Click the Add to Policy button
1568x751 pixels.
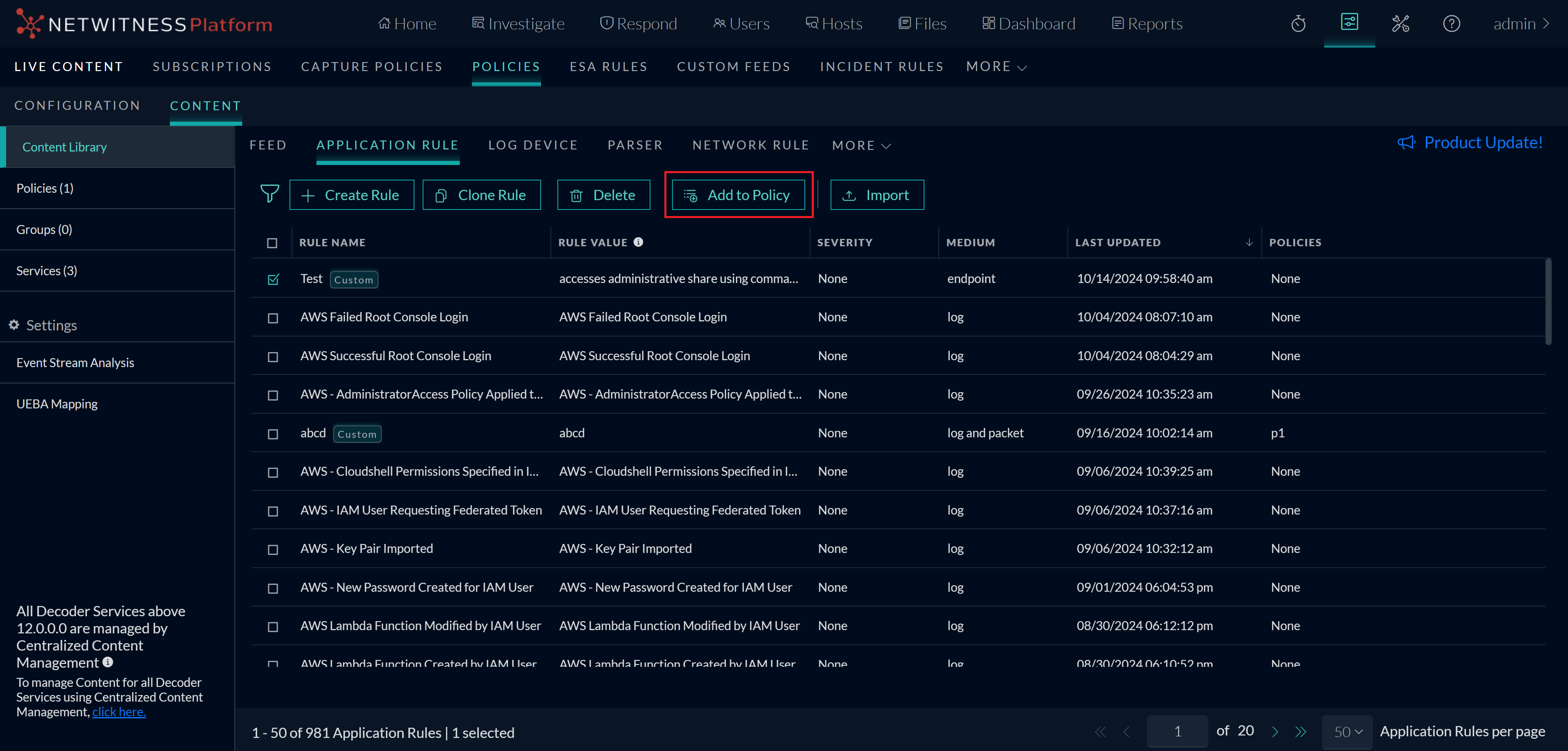point(738,194)
